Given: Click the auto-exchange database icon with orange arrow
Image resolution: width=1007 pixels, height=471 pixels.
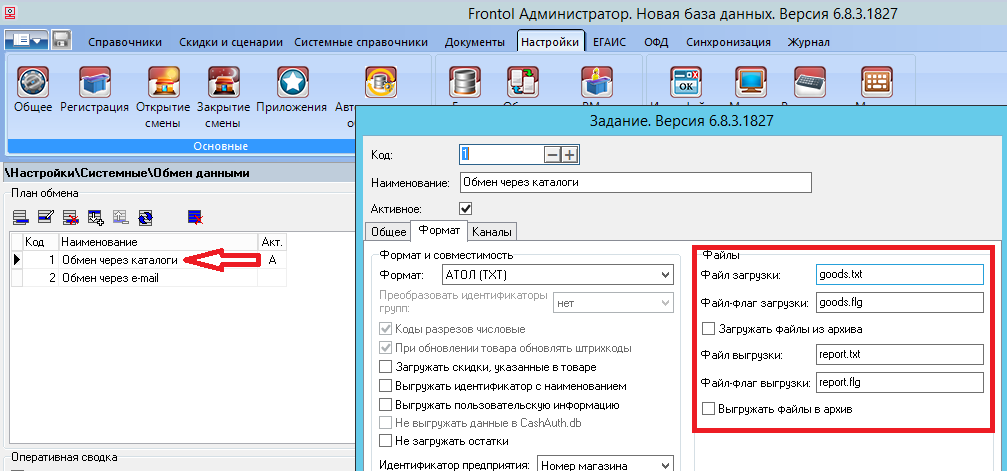Looking at the screenshot, I should 381,82.
